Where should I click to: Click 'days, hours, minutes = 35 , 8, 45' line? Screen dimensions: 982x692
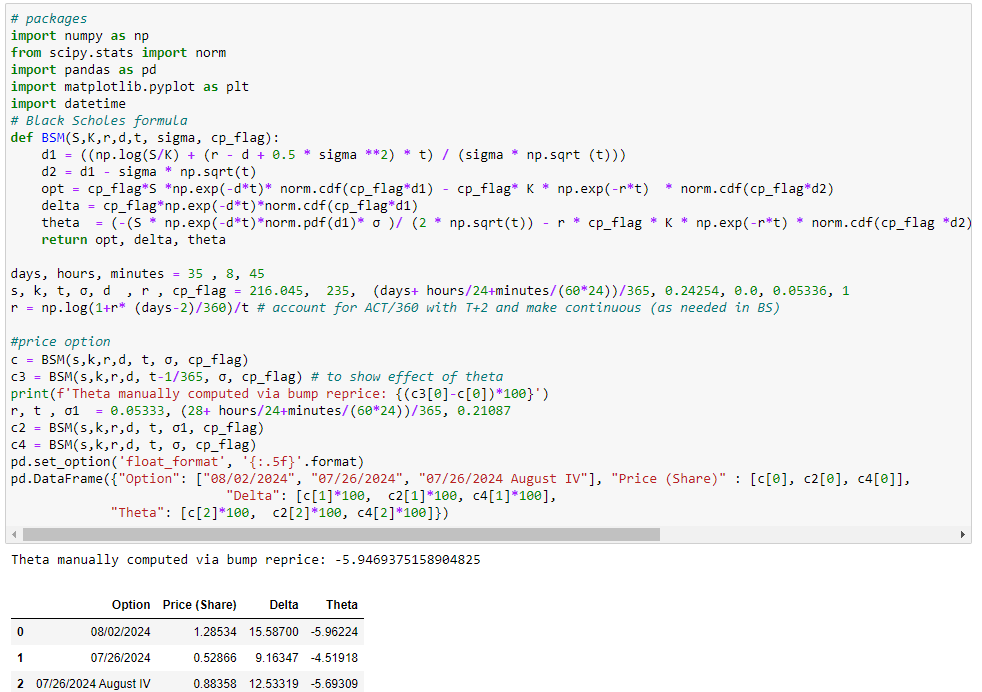pyautogui.click(x=138, y=274)
